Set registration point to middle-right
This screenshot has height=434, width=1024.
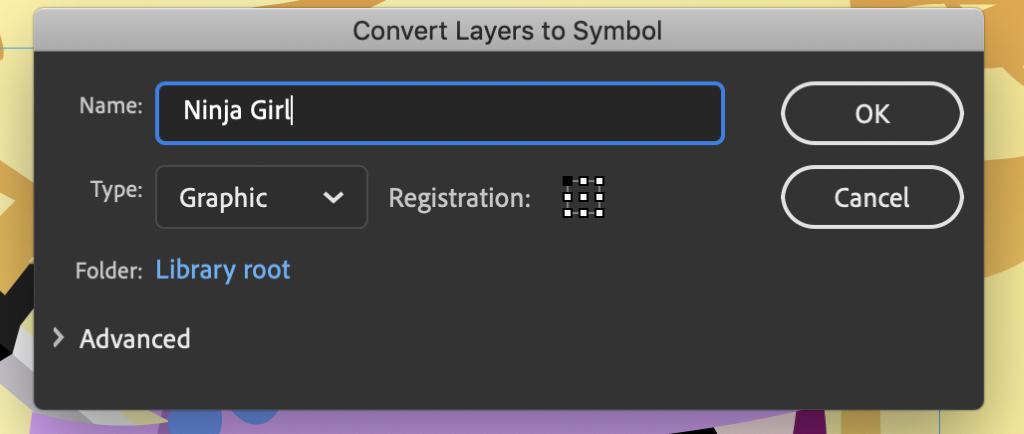click(600, 197)
